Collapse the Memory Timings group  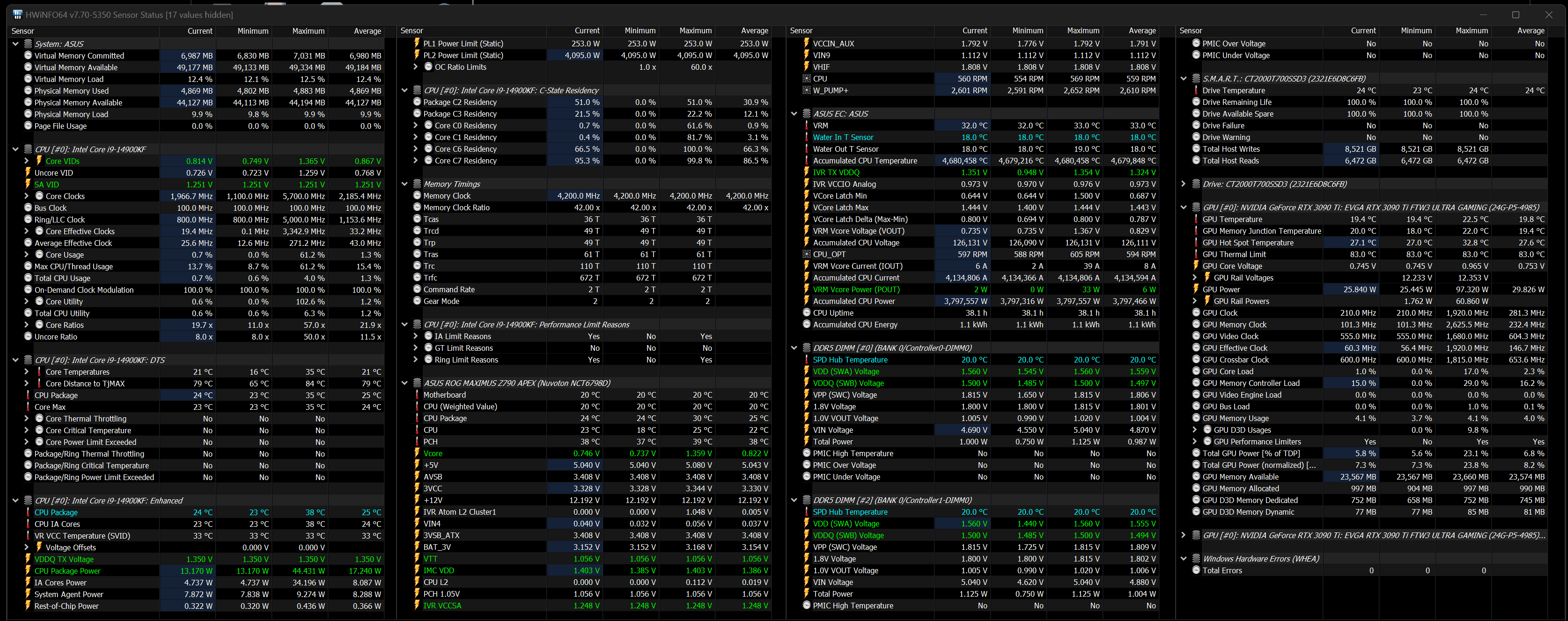[404, 184]
